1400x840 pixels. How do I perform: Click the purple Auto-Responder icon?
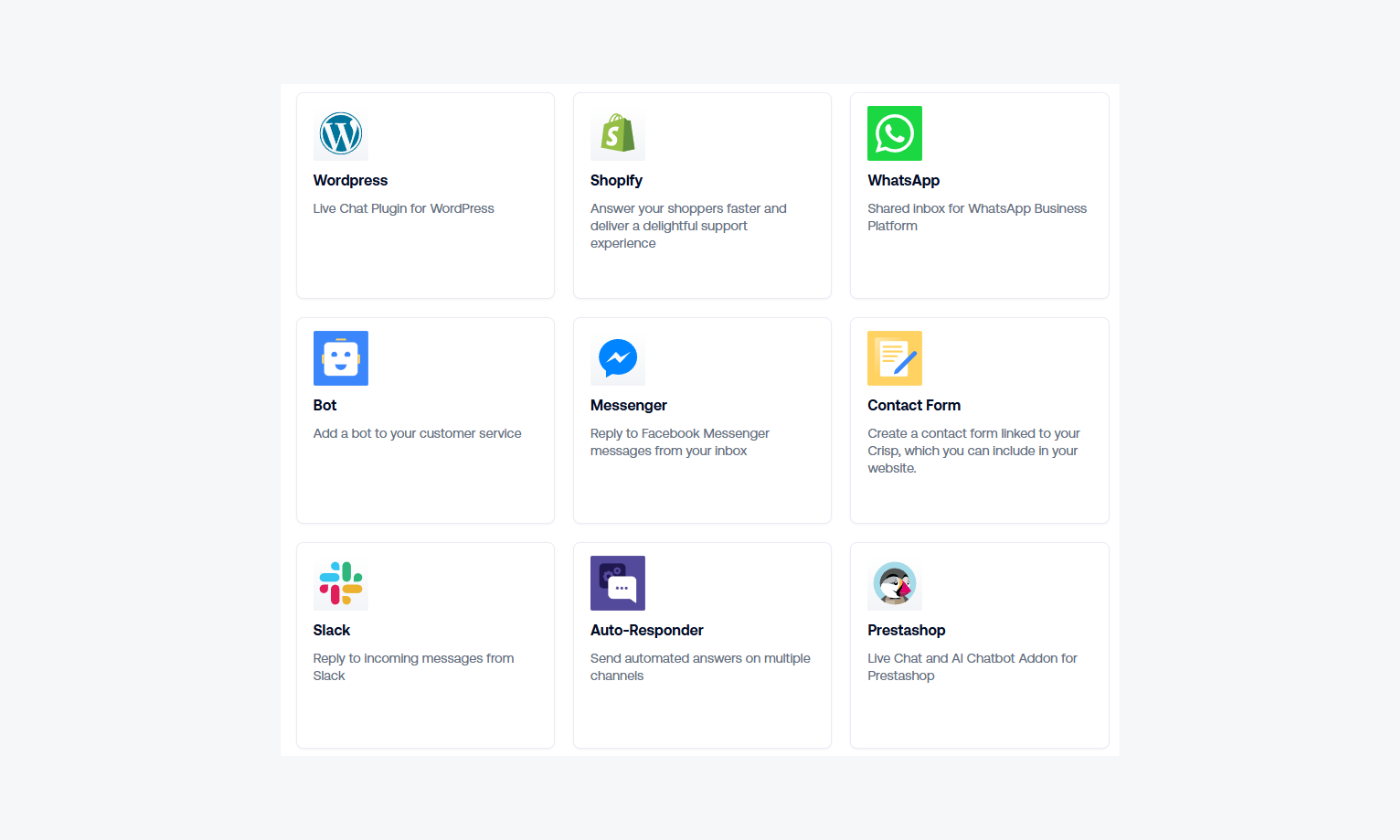coord(617,583)
